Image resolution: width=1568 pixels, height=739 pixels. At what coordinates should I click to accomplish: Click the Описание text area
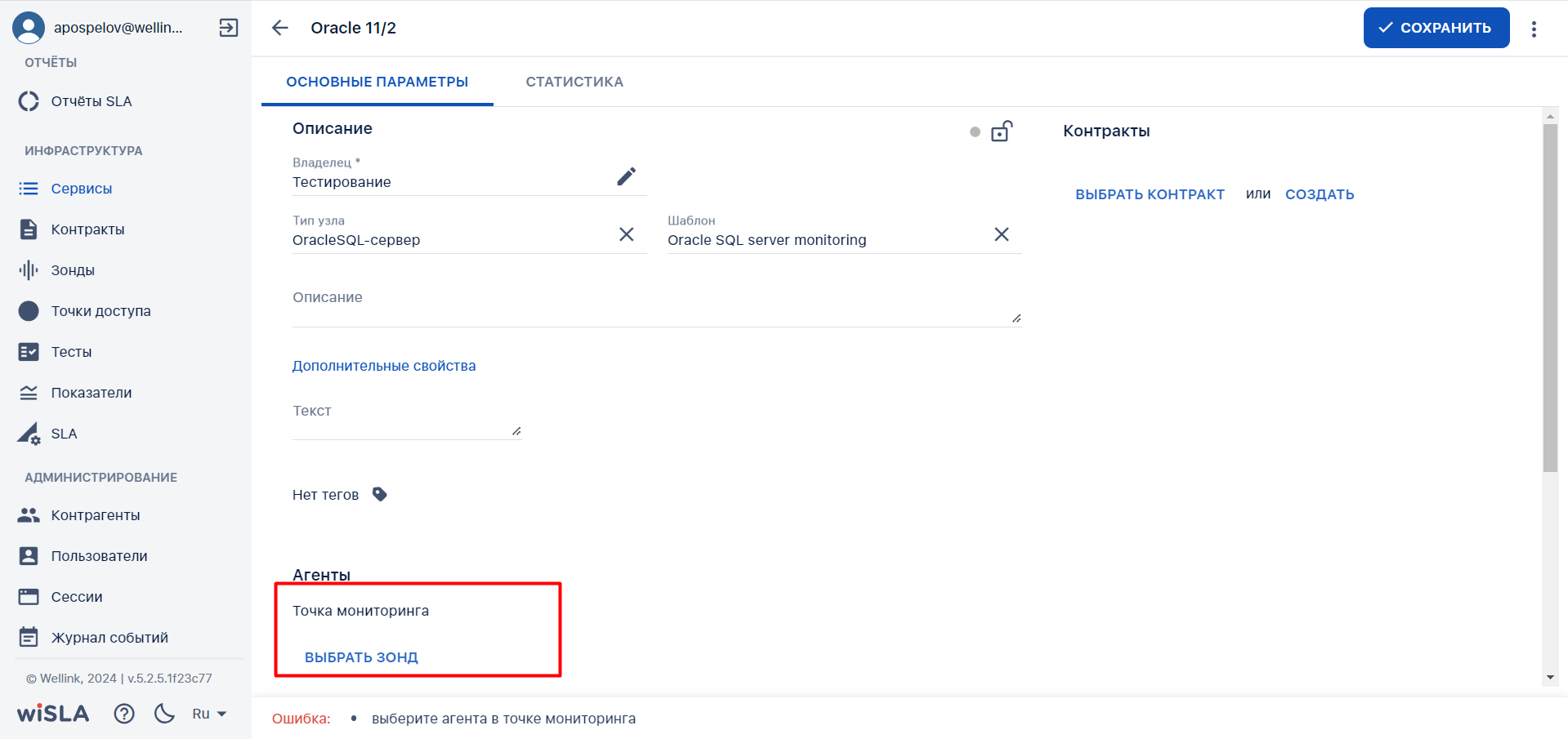tap(657, 305)
